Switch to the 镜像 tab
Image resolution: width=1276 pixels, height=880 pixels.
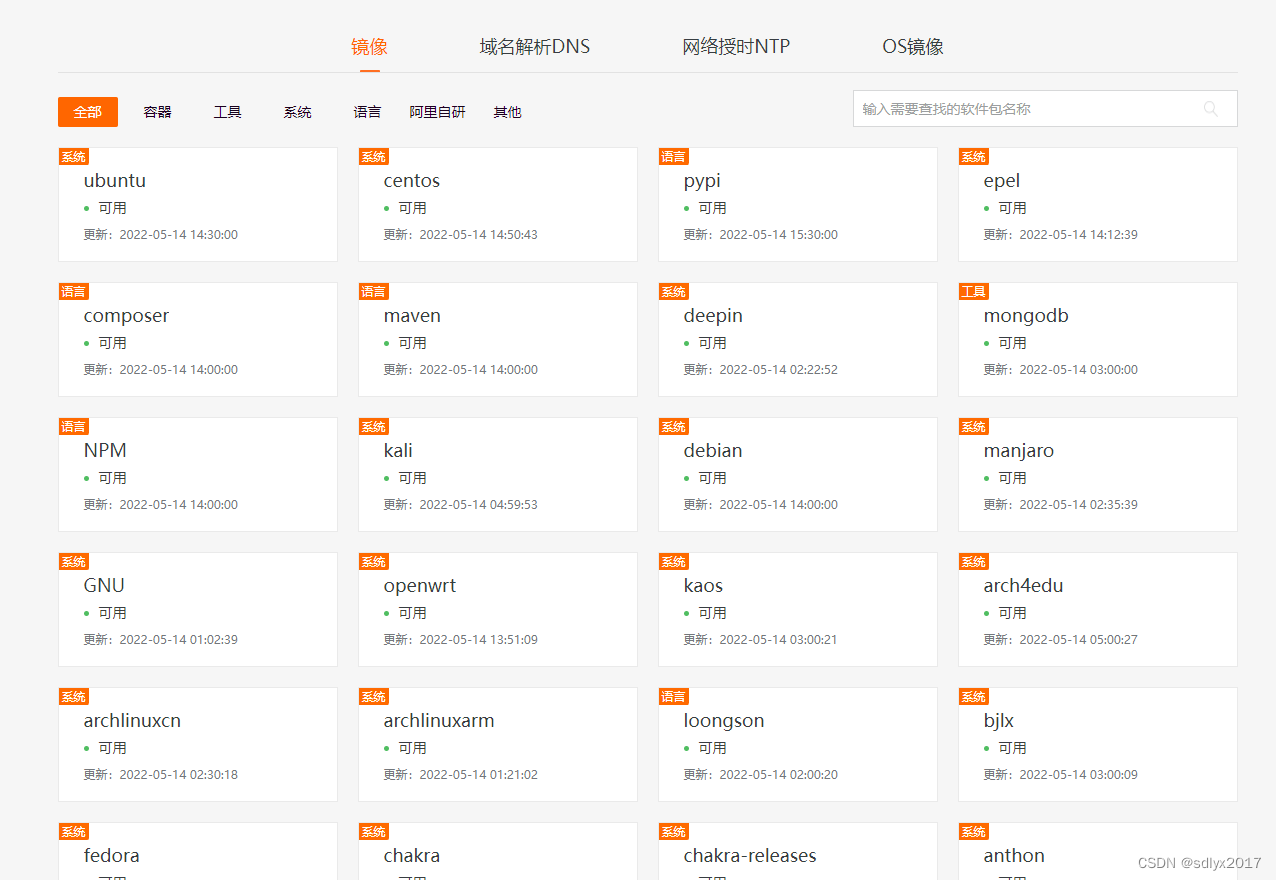pyautogui.click(x=369, y=47)
